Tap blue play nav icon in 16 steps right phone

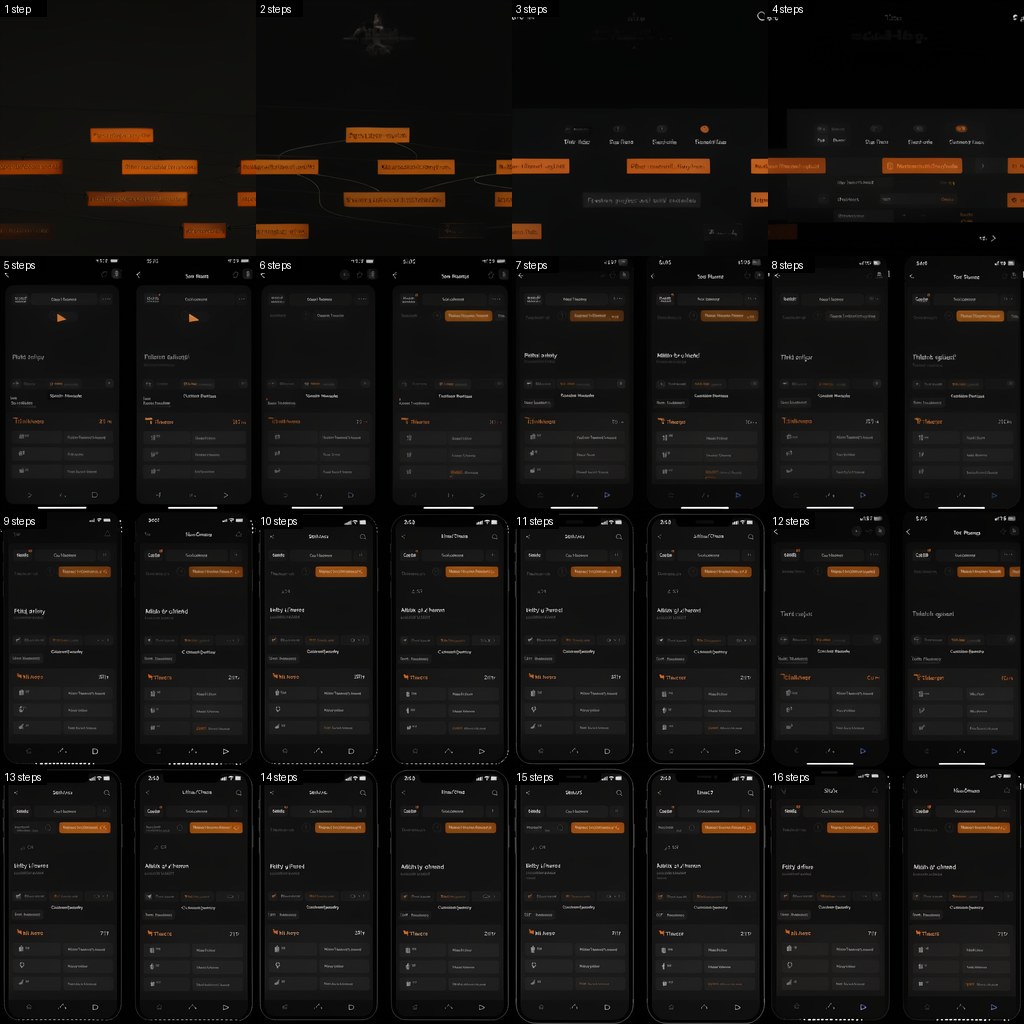pos(994,1007)
